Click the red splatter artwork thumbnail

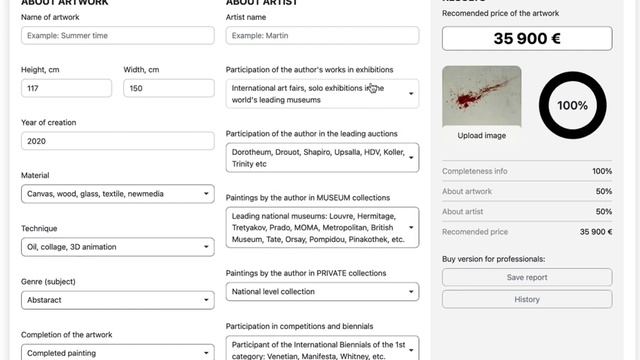click(482, 96)
